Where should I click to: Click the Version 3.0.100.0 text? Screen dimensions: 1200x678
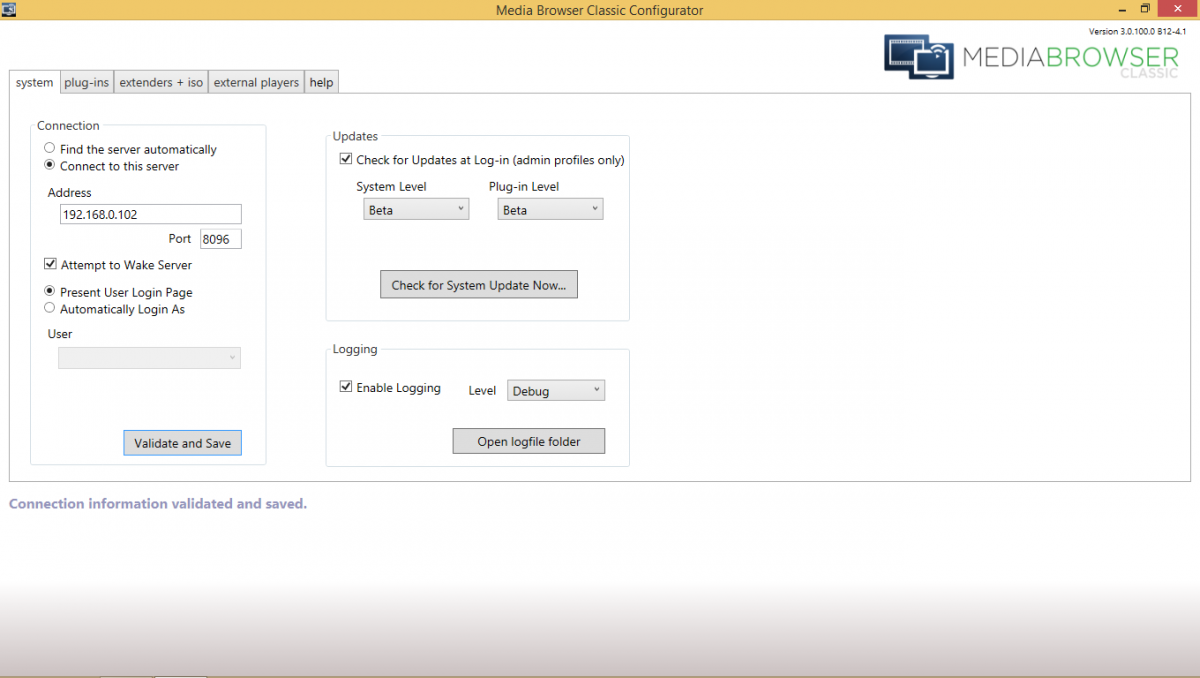coord(1138,32)
